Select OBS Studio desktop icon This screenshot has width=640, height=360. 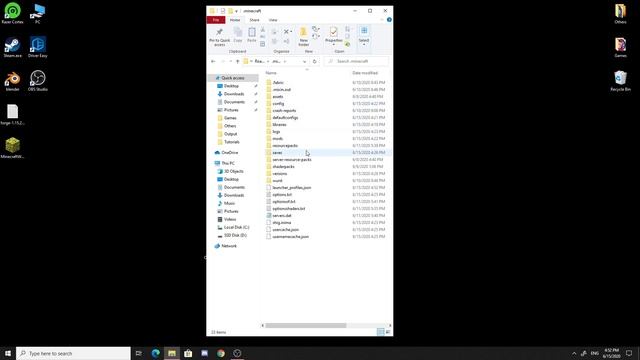[38, 81]
